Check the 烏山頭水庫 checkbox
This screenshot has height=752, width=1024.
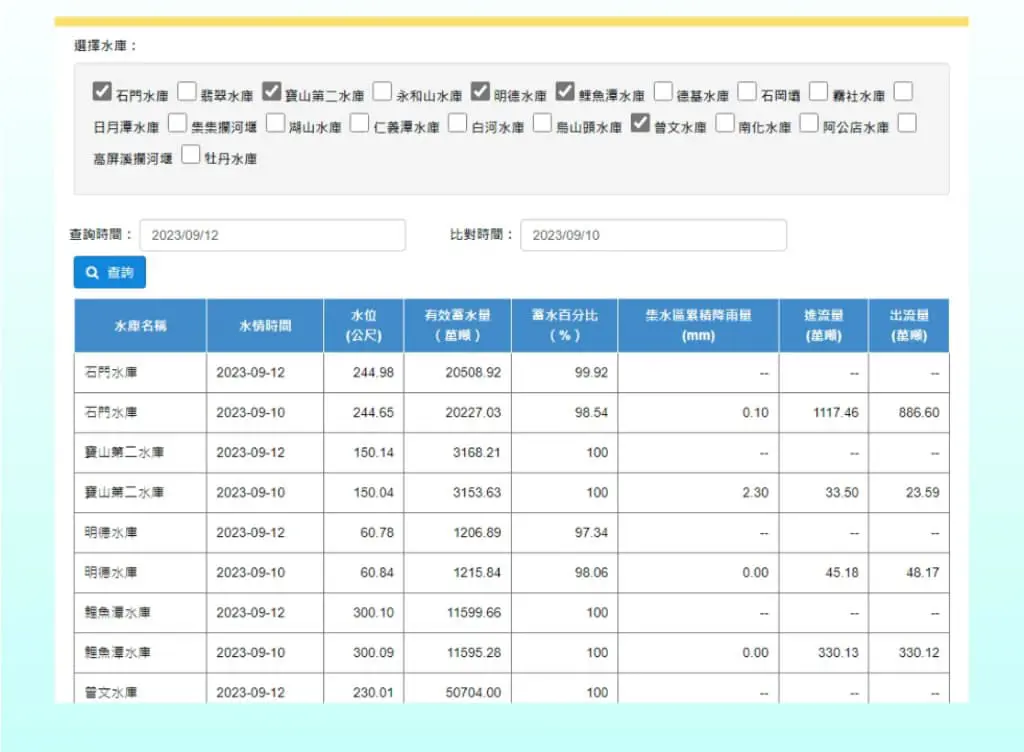point(542,123)
